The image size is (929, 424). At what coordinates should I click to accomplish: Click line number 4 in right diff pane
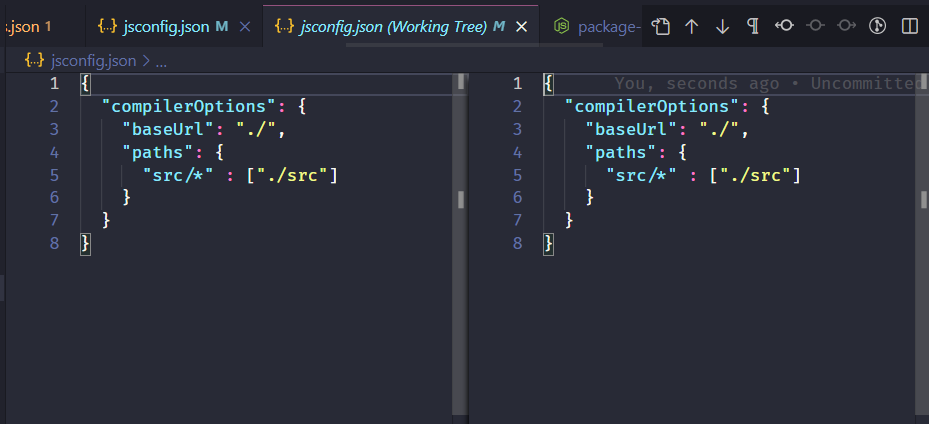[x=517, y=153]
